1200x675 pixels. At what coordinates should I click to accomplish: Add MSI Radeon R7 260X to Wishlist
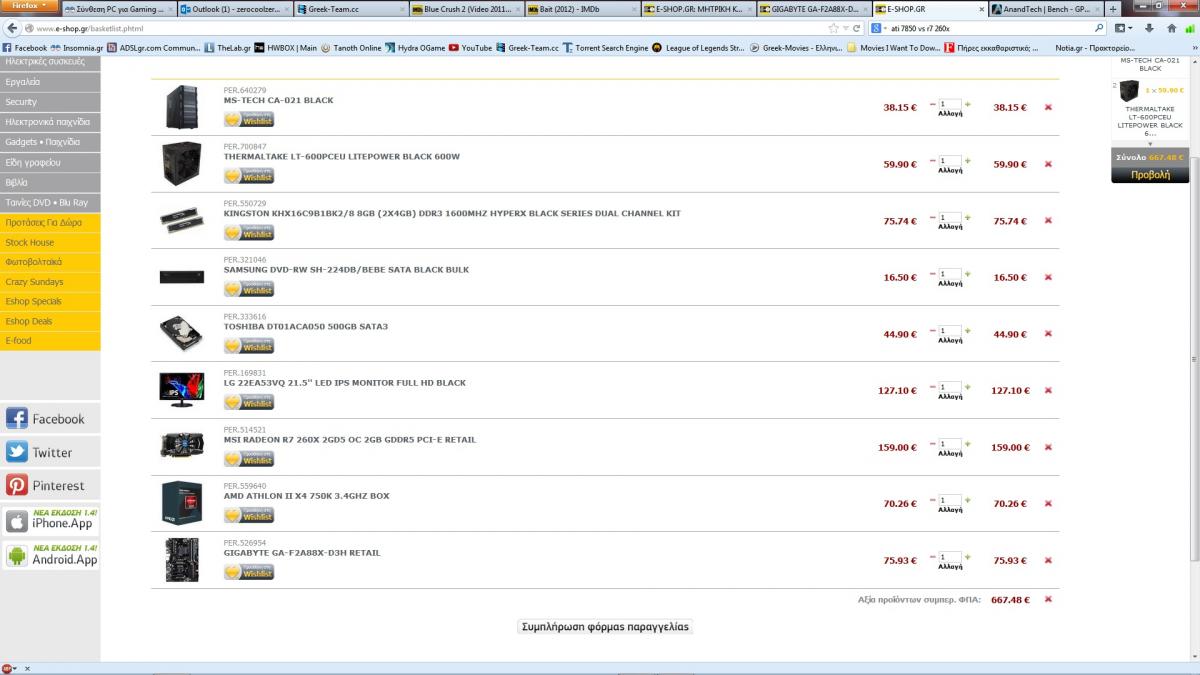[x=249, y=459]
